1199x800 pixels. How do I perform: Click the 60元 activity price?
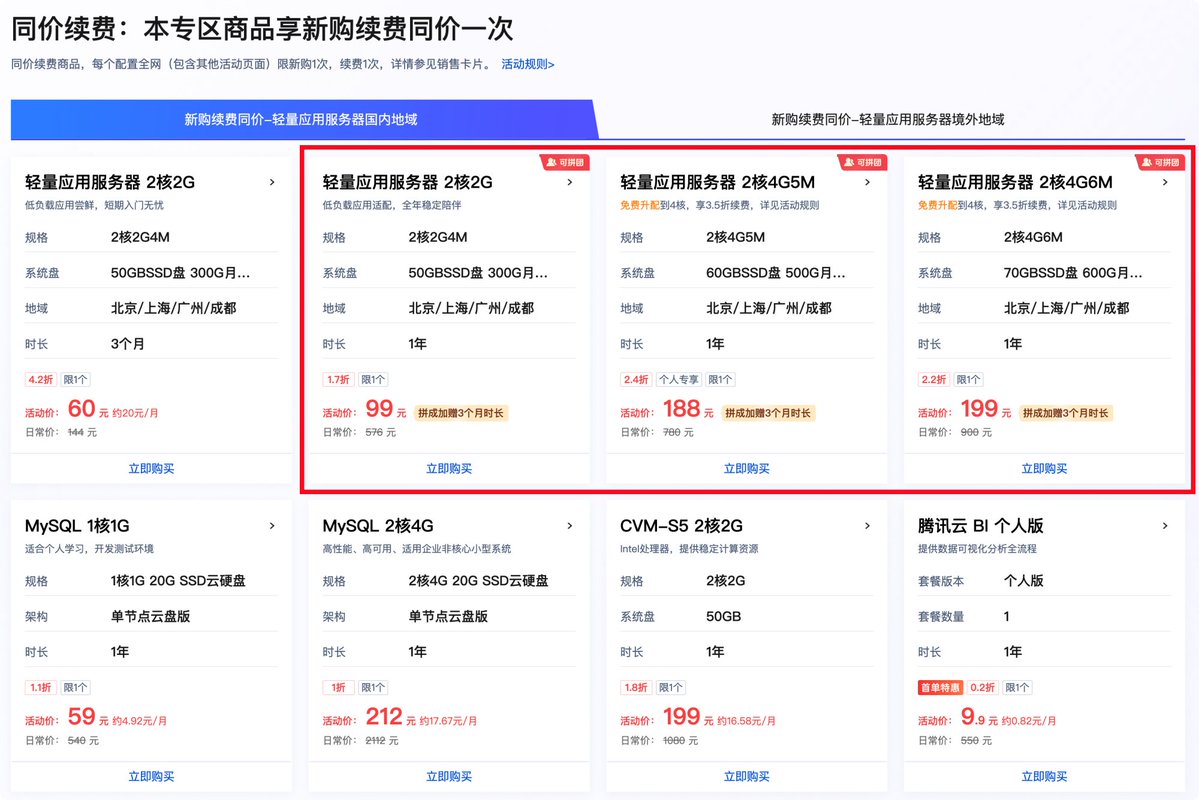pyautogui.click(x=88, y=409)
